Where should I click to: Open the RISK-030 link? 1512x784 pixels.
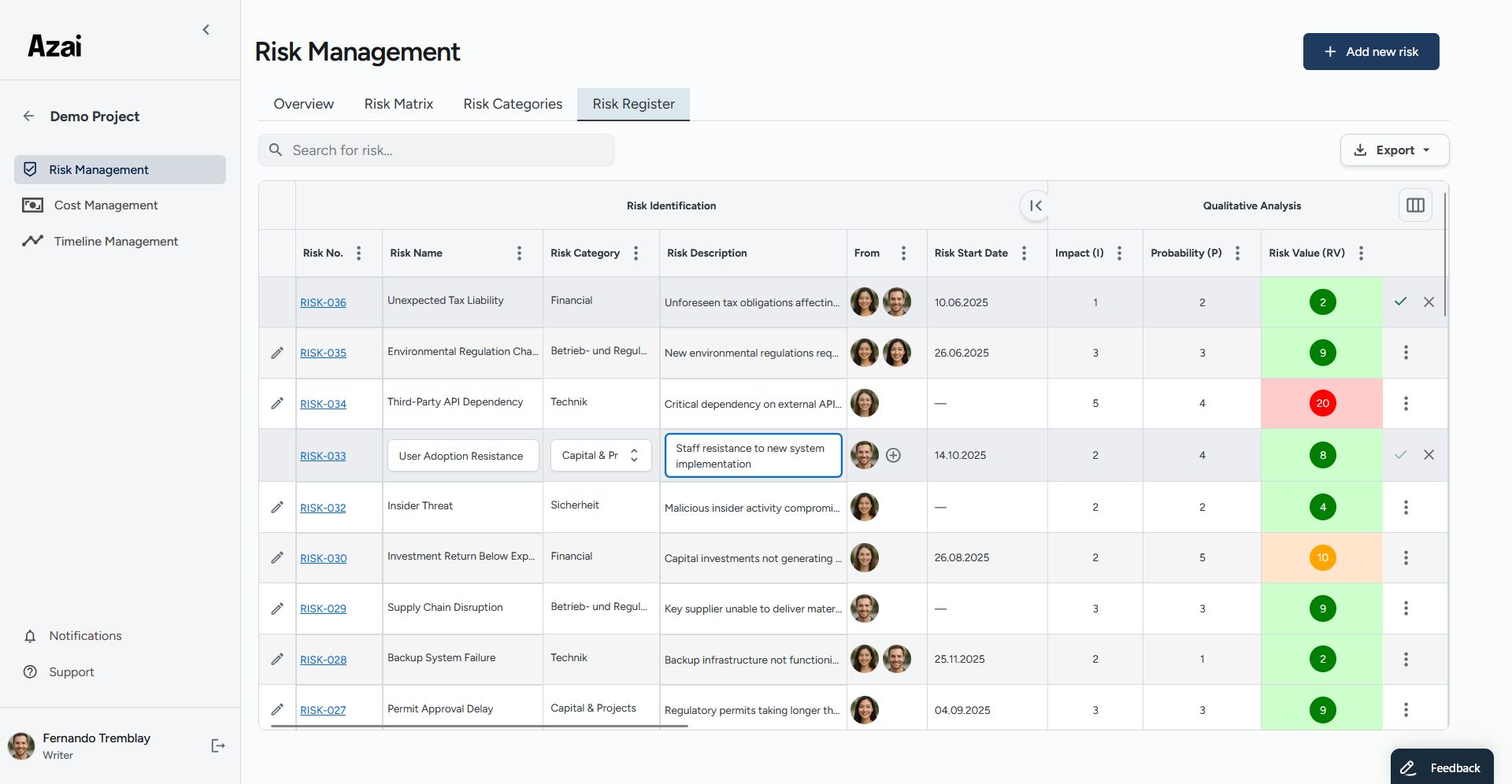point(323,558)
